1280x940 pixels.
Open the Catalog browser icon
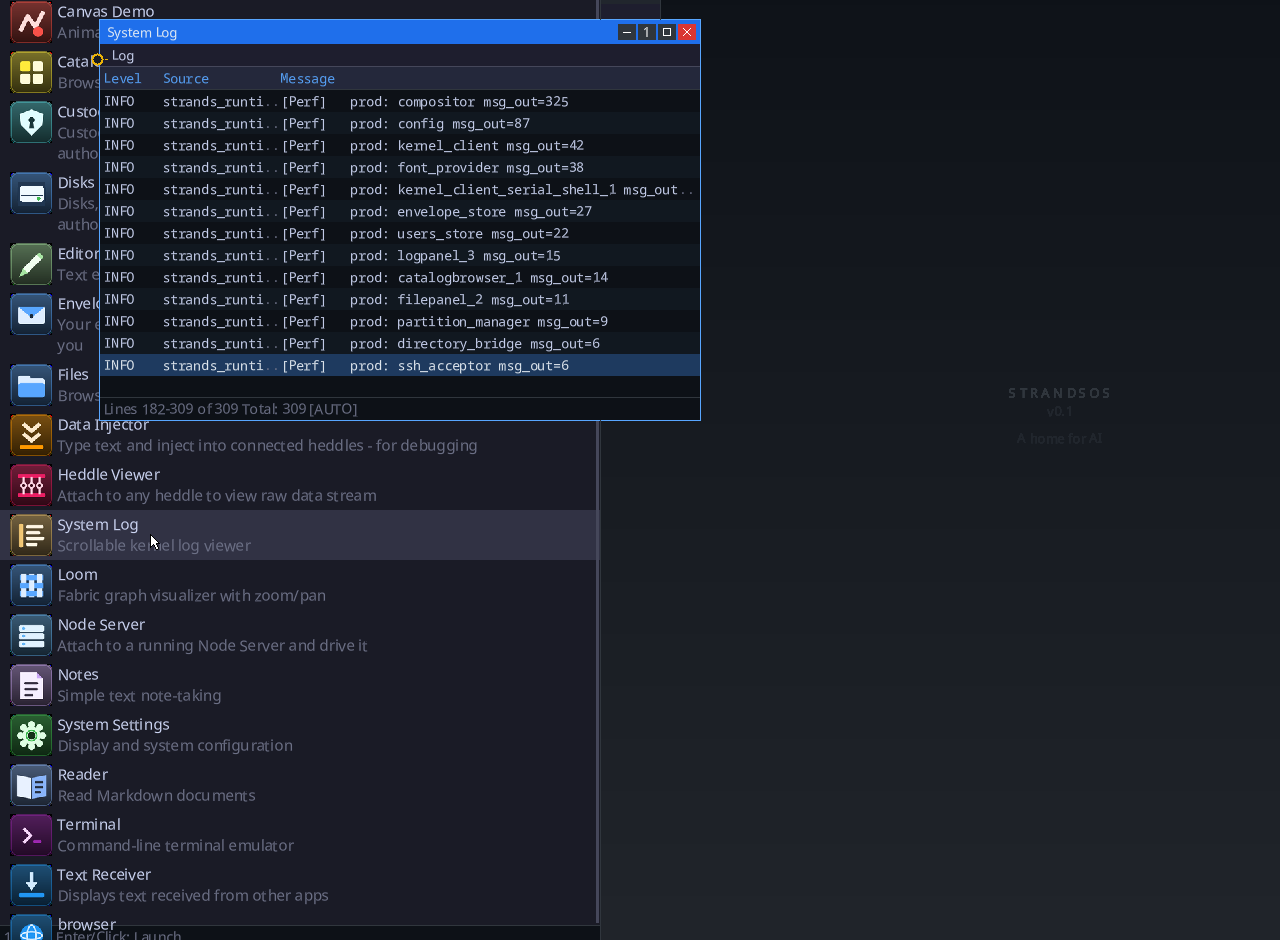coord(31,72)
